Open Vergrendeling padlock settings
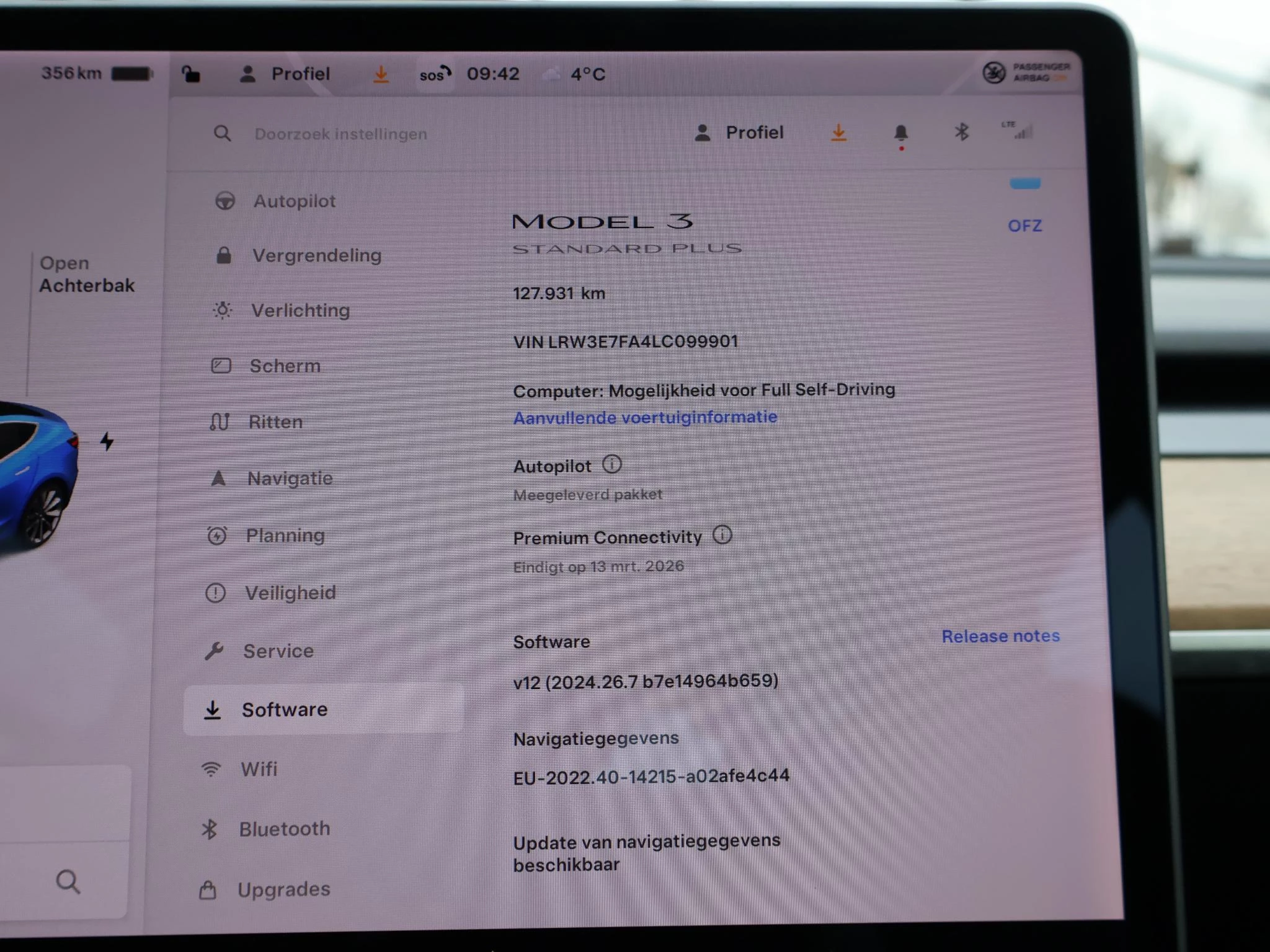The image size is (1270, 952). (x=224, y=255)
